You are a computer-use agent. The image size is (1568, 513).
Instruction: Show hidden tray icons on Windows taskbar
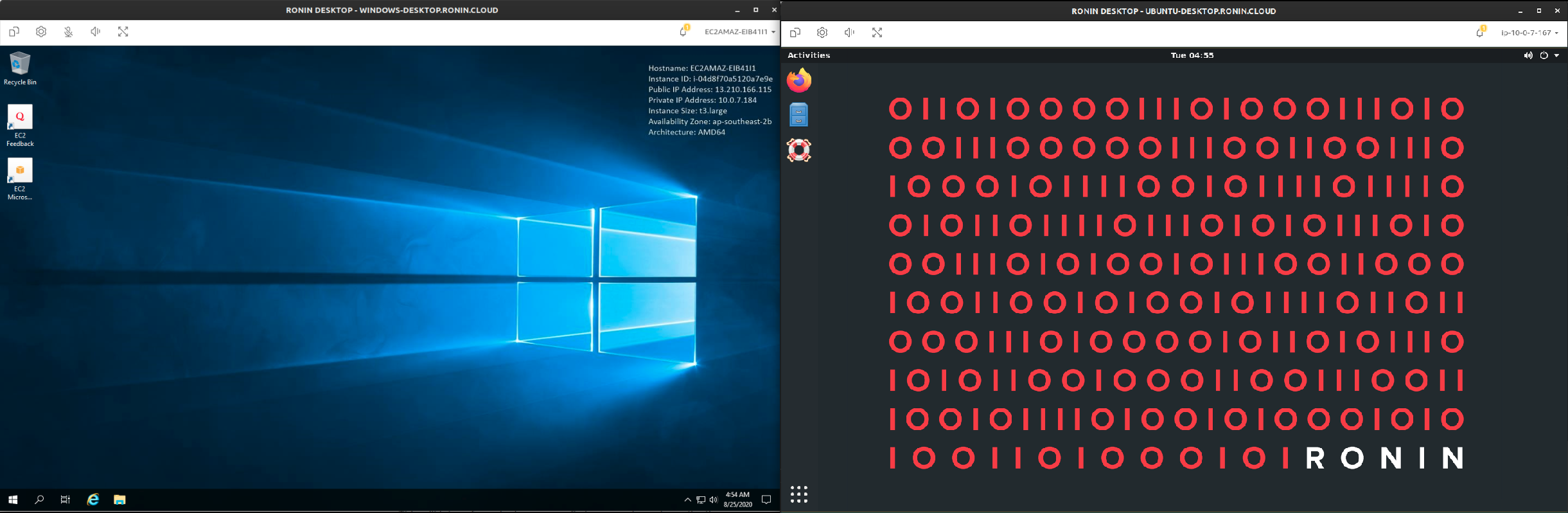[688, 500]
